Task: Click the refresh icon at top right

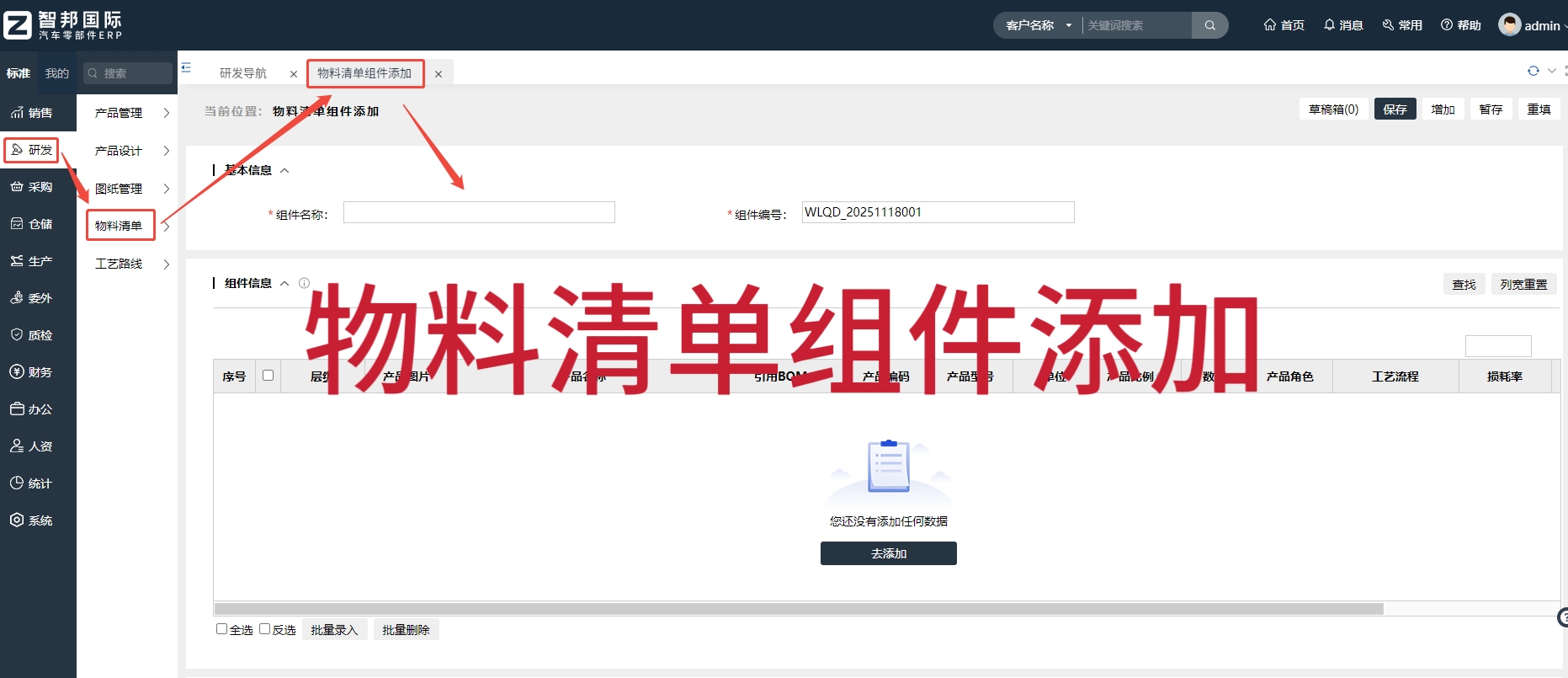Action: [1533, 71]
